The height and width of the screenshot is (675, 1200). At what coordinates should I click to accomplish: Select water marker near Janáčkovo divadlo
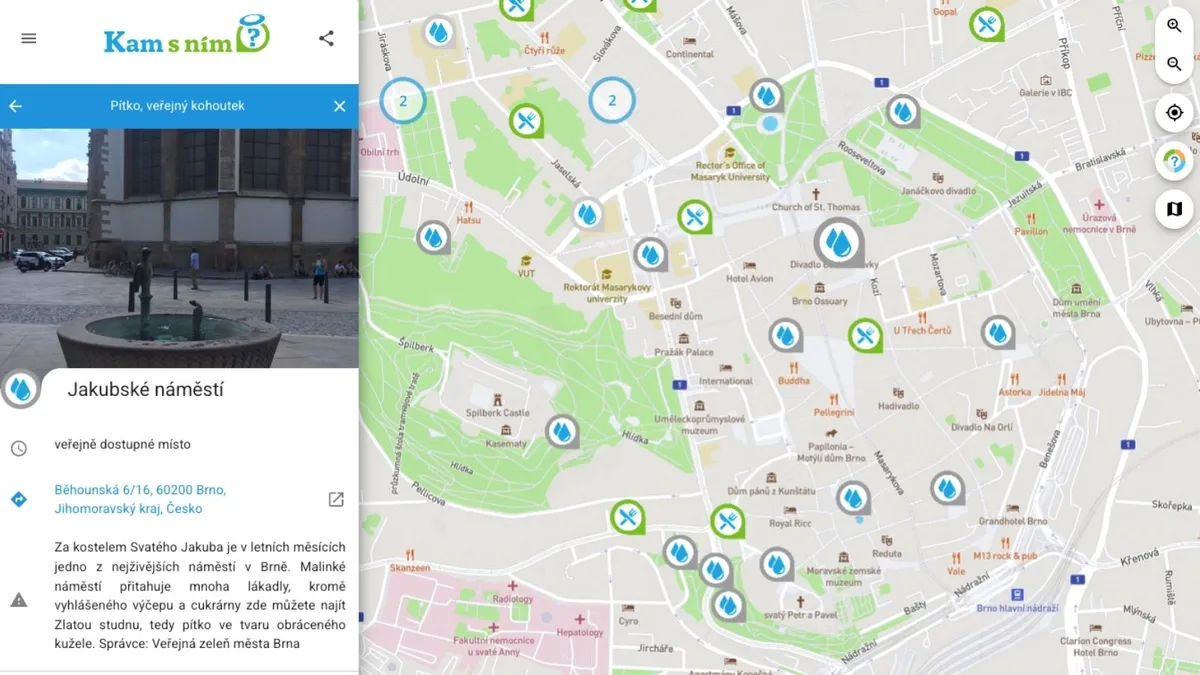click(x=903, y=111)
